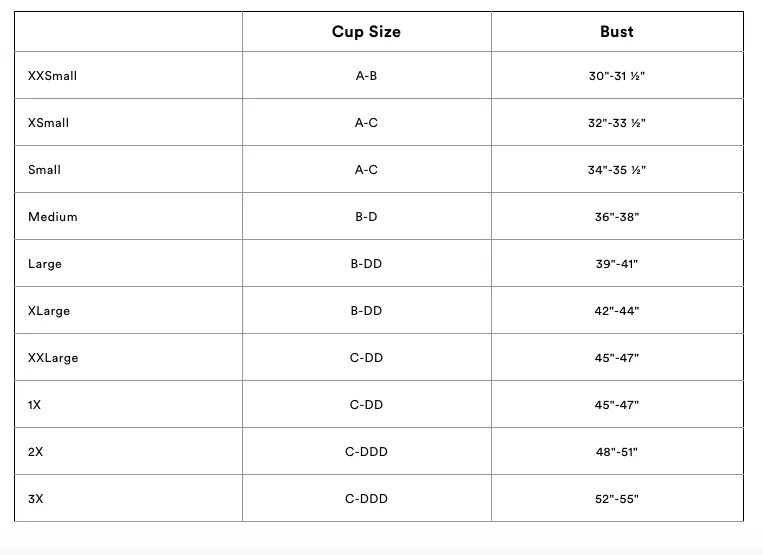Click the 42"-44" bust cell

coord(617,311)
